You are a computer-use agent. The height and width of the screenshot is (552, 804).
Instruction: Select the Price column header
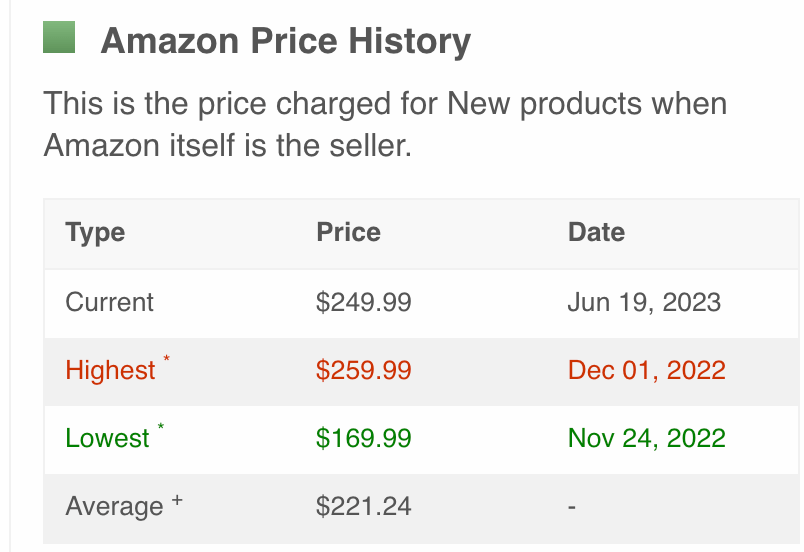click(348, 233)
